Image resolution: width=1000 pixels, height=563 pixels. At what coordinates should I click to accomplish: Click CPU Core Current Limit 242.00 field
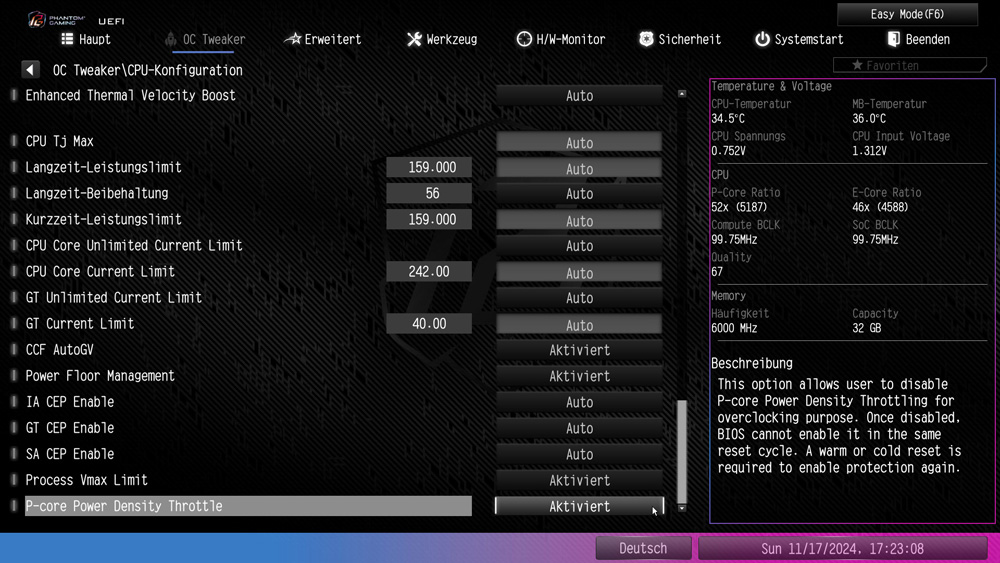pyautogui.click(x=429, y=272)
